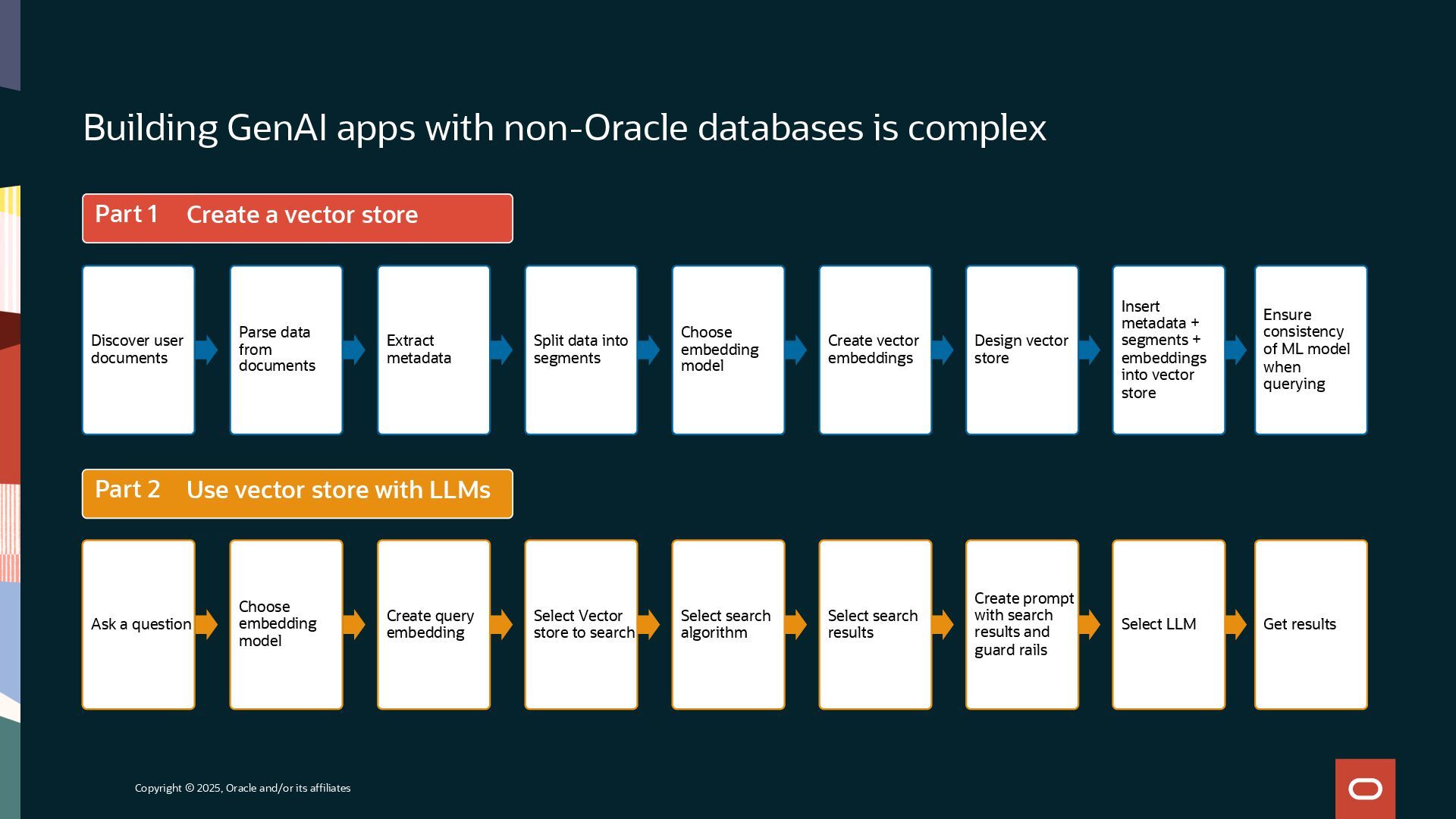Click the Oracle logo icon
The width and height of the screenshot is (1456, 819).
pyautogui.click(x=1365, y=789)
